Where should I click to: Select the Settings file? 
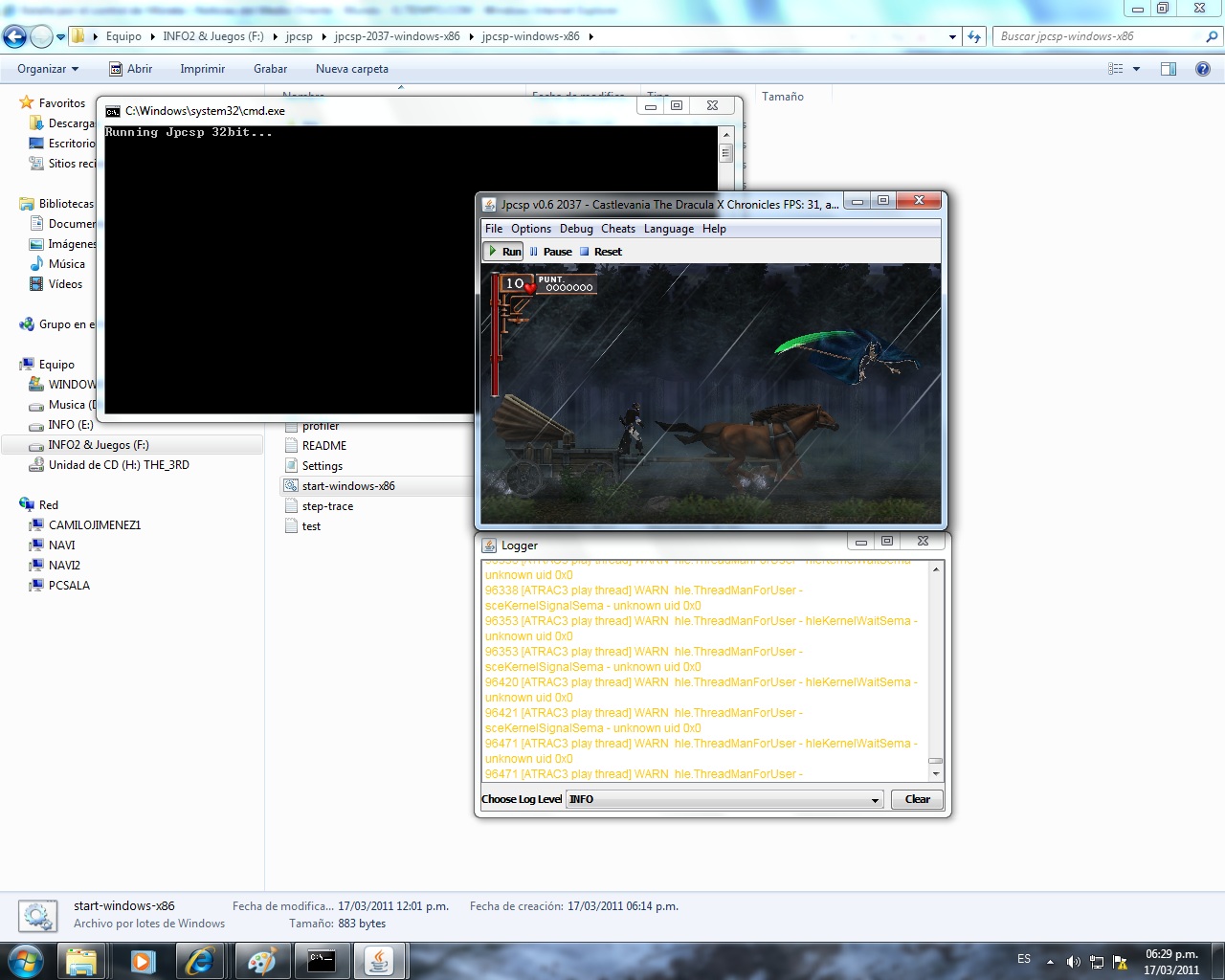tap(323, 466)
